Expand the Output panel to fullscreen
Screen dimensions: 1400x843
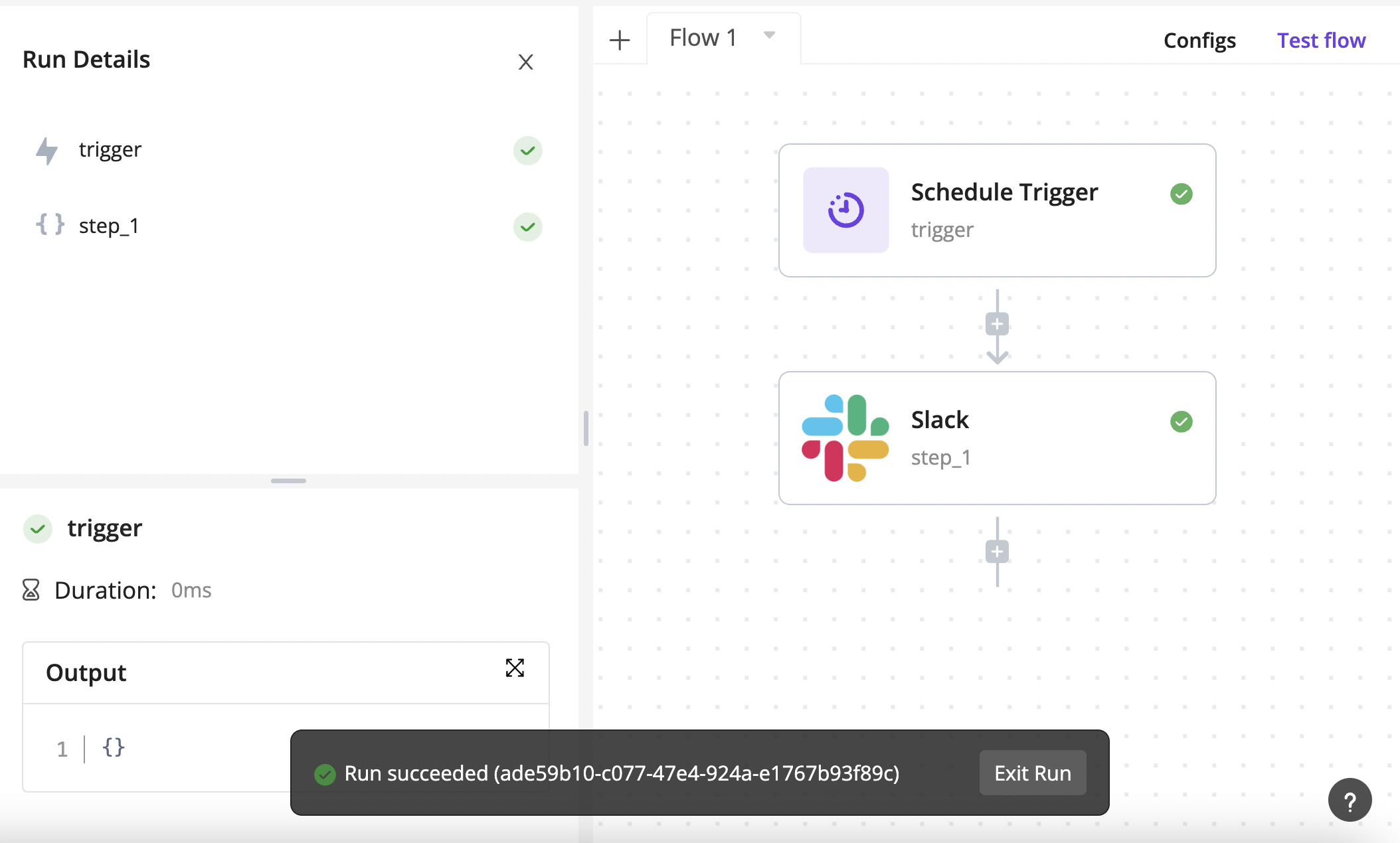pyautogui.click(x=515, y=668)
